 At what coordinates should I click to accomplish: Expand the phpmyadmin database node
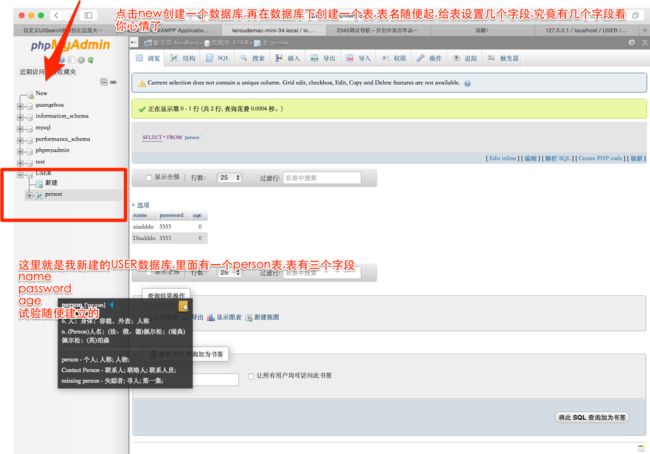[x=20, y=151]
